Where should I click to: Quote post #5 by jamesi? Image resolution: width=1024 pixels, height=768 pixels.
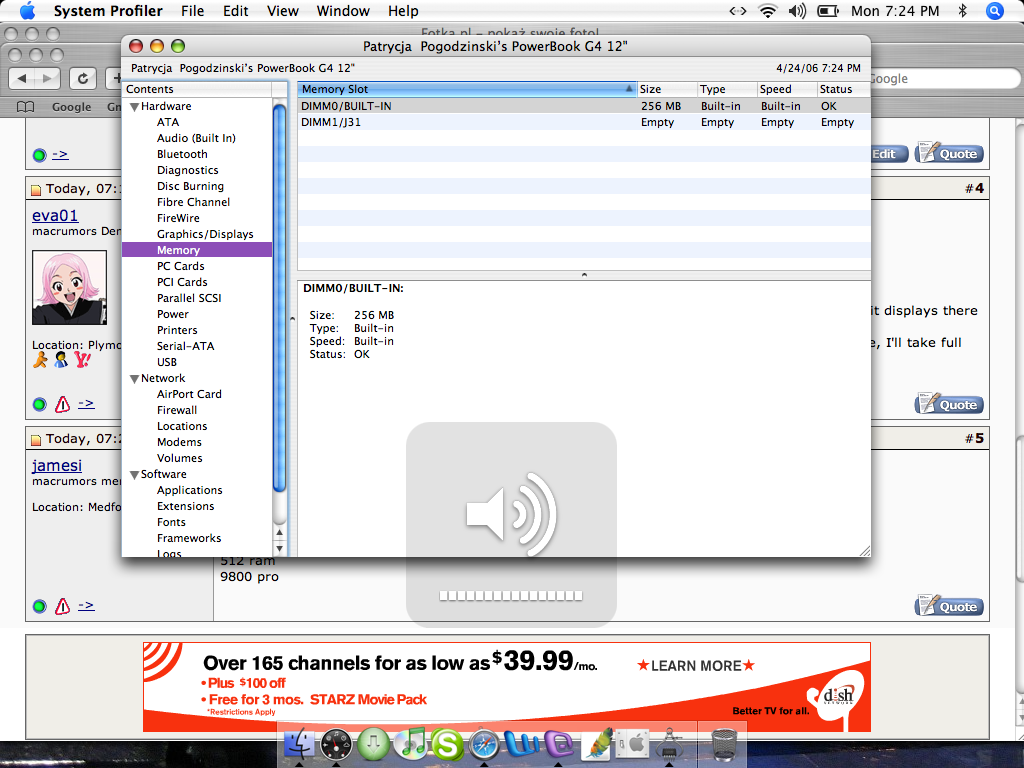point(948,606)
